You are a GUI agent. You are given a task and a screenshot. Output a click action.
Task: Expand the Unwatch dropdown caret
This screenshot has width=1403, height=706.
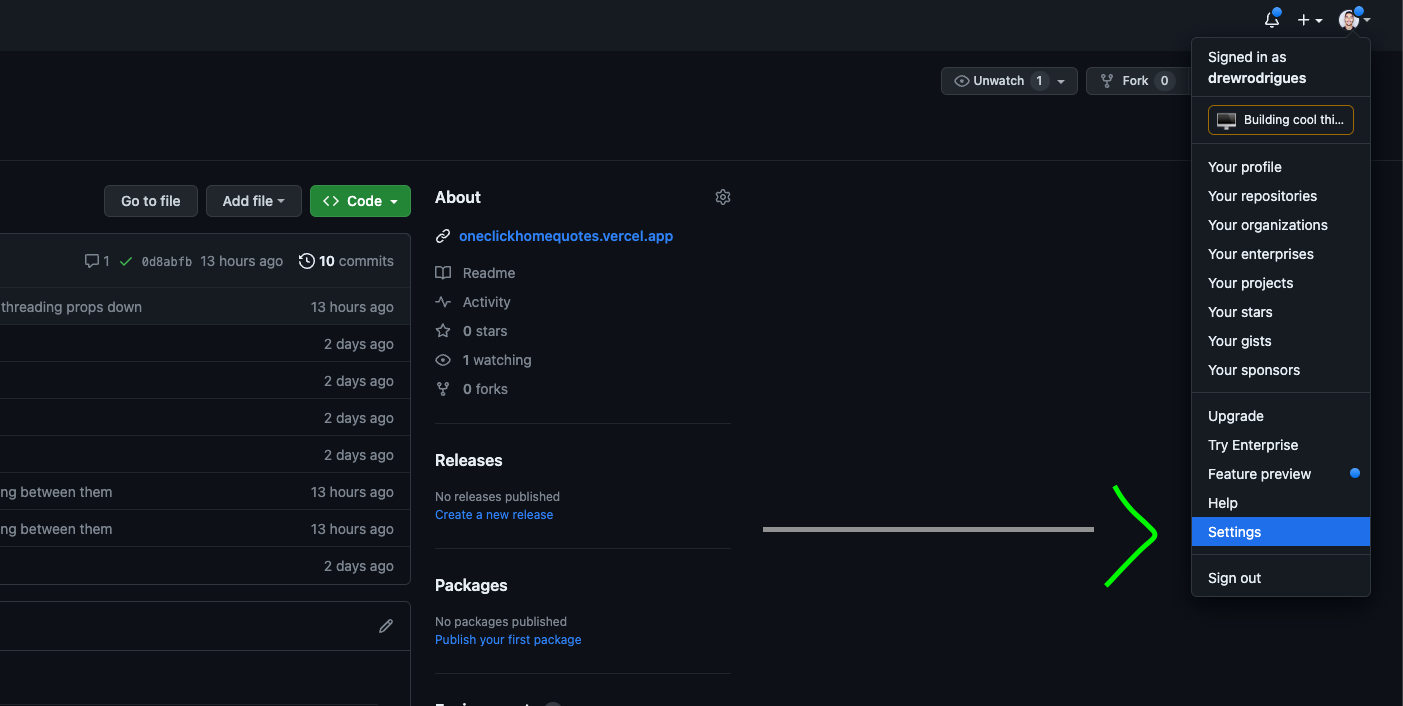pyautogui.click(x=1061, y=81)
